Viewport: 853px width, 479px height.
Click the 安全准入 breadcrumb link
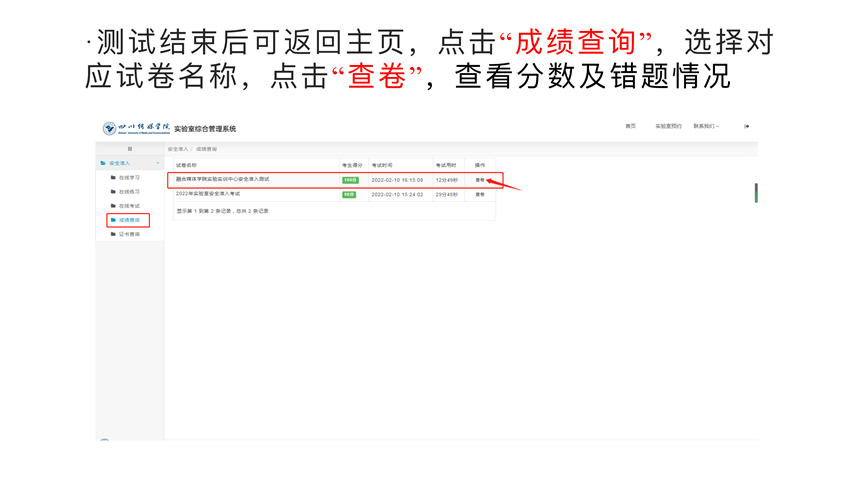177,149
